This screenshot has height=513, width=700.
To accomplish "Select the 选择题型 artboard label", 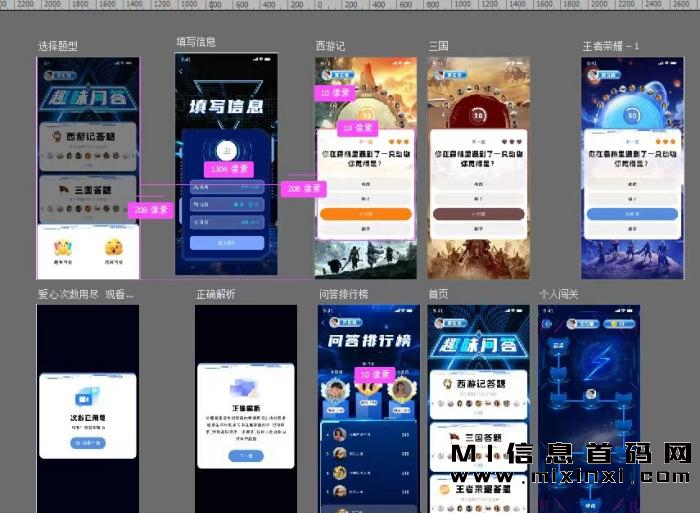I will tap(58, 46).
